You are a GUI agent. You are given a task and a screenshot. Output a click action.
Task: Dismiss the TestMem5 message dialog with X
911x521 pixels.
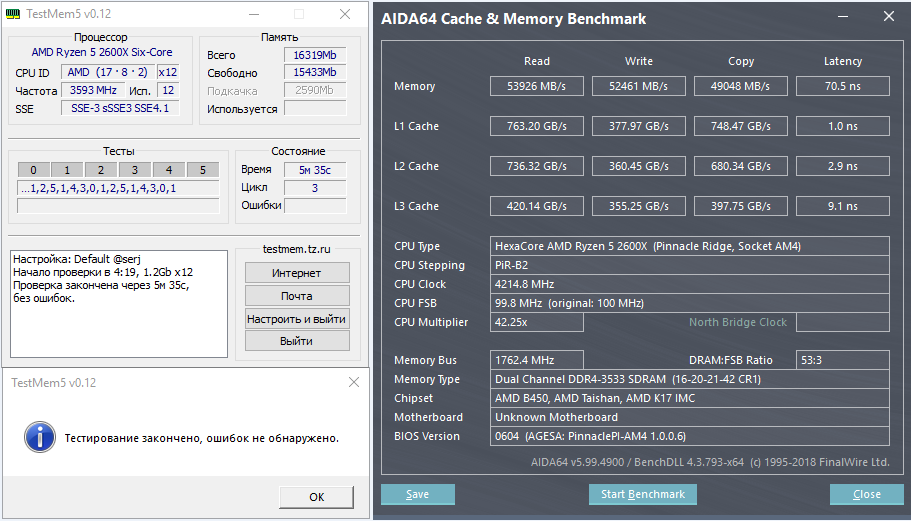pyautogui.click(x=353, y=383)
